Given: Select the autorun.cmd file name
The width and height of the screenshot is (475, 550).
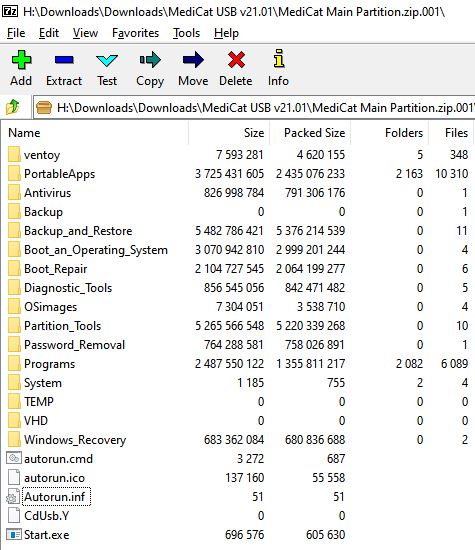Looking at the screenshot, I should [x=59, y=458].
